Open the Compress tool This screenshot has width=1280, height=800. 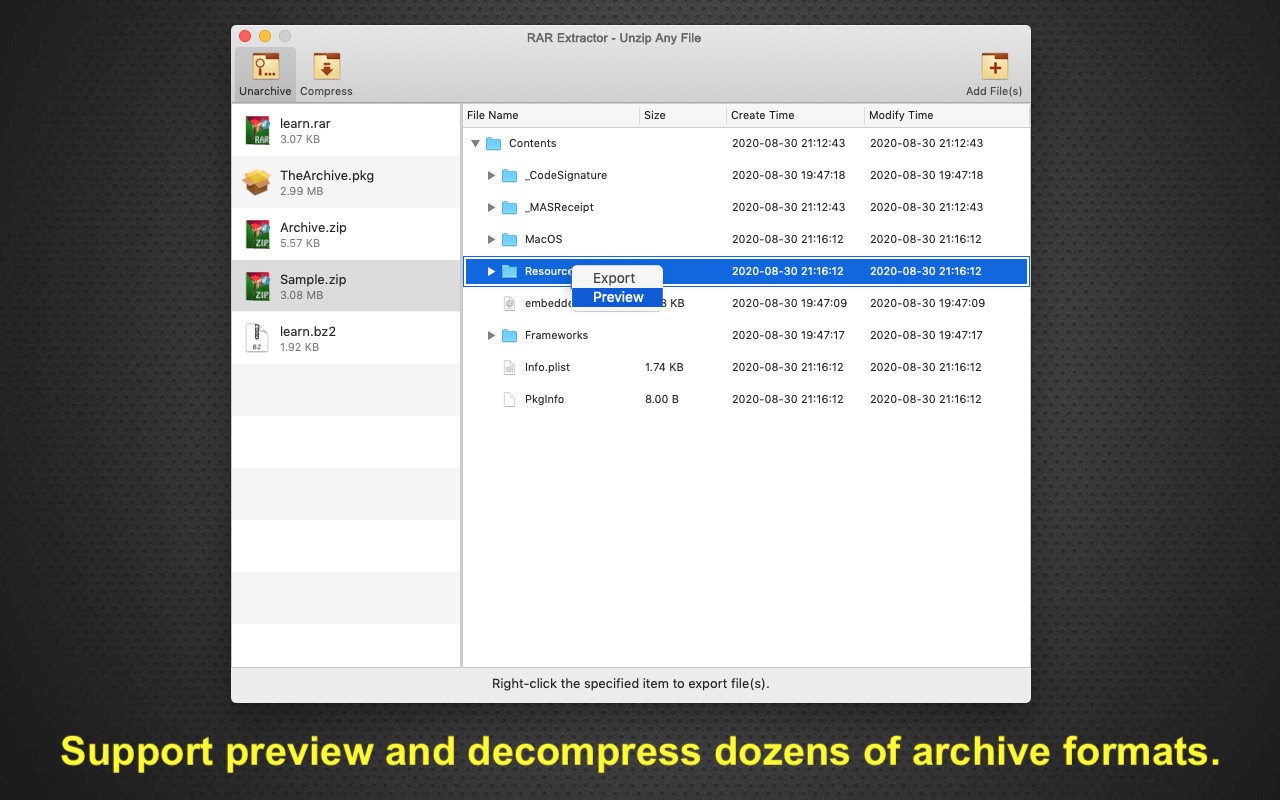(326, 75)
